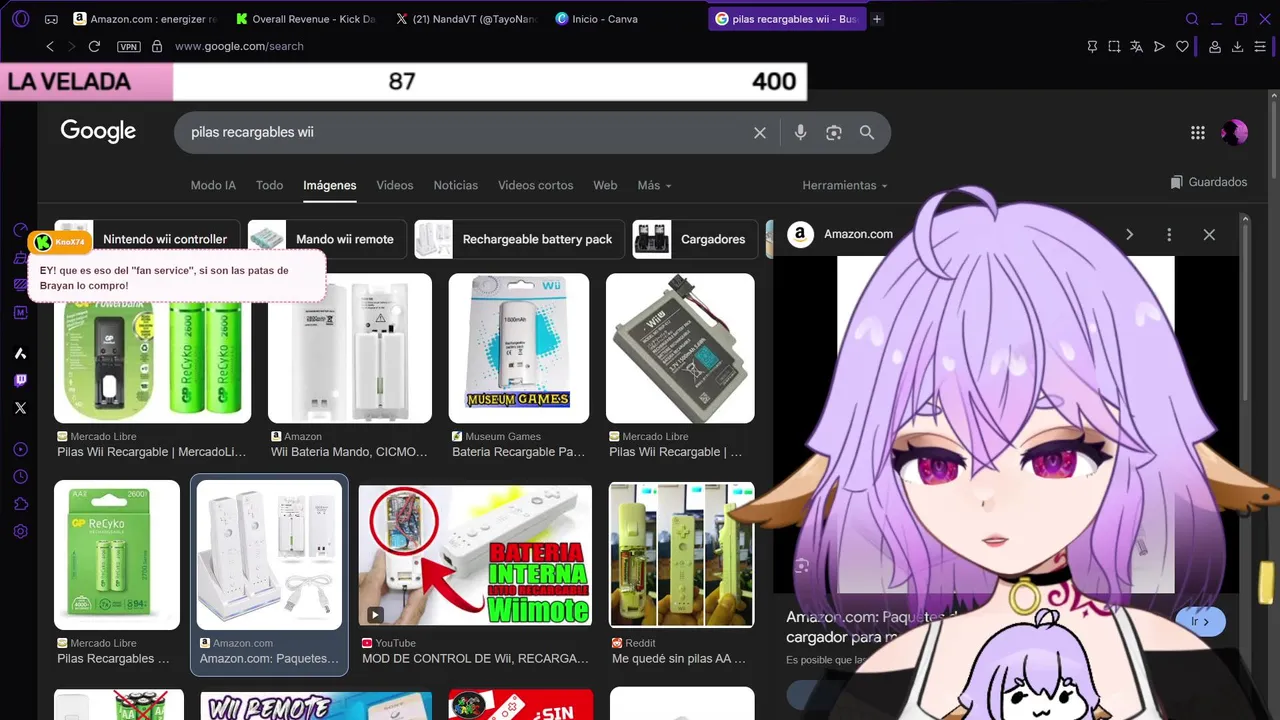Open the easy setup sliders icon
This screenshot has height=720, width=1280.
[1260, 46]
